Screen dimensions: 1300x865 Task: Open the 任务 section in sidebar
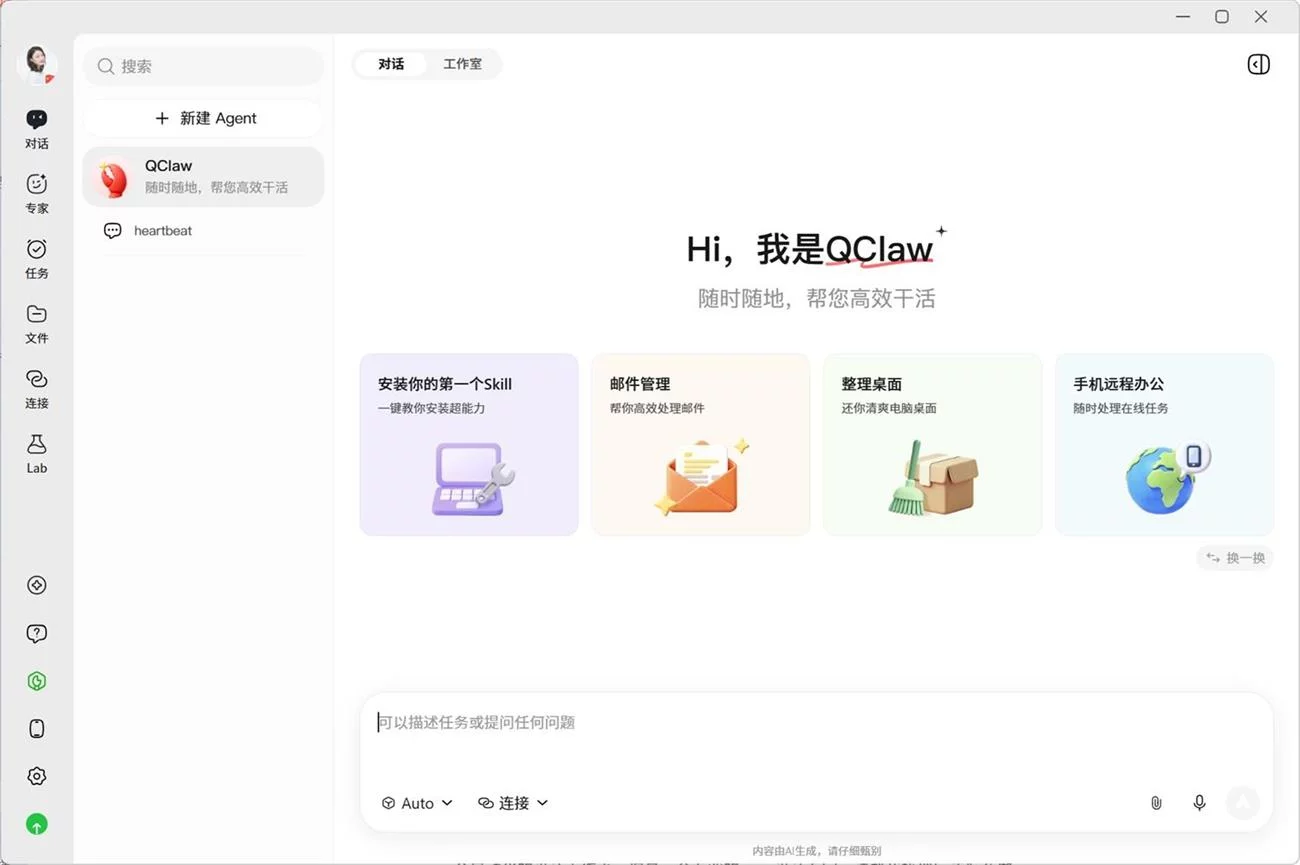point(37,259)
